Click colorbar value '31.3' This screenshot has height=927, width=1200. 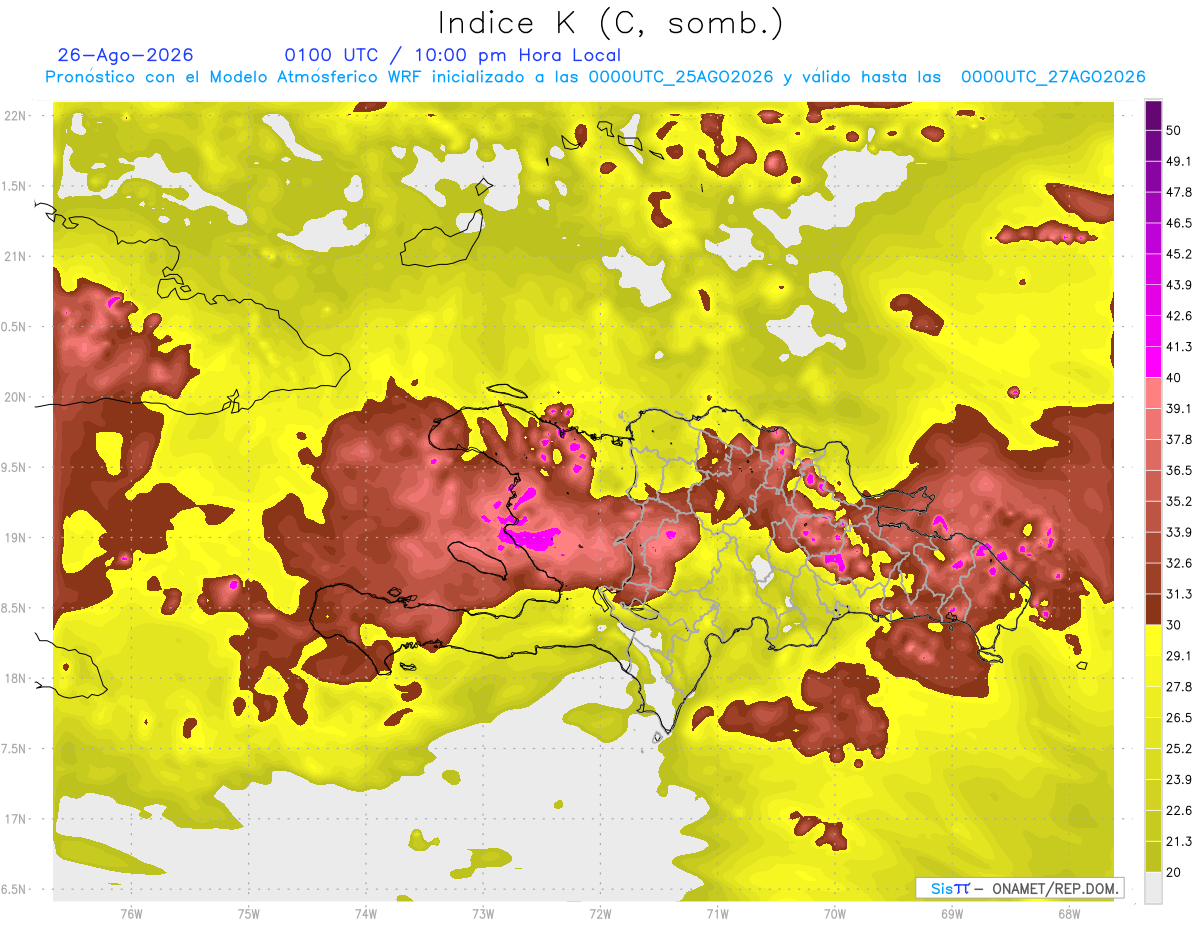(1179, 594)
